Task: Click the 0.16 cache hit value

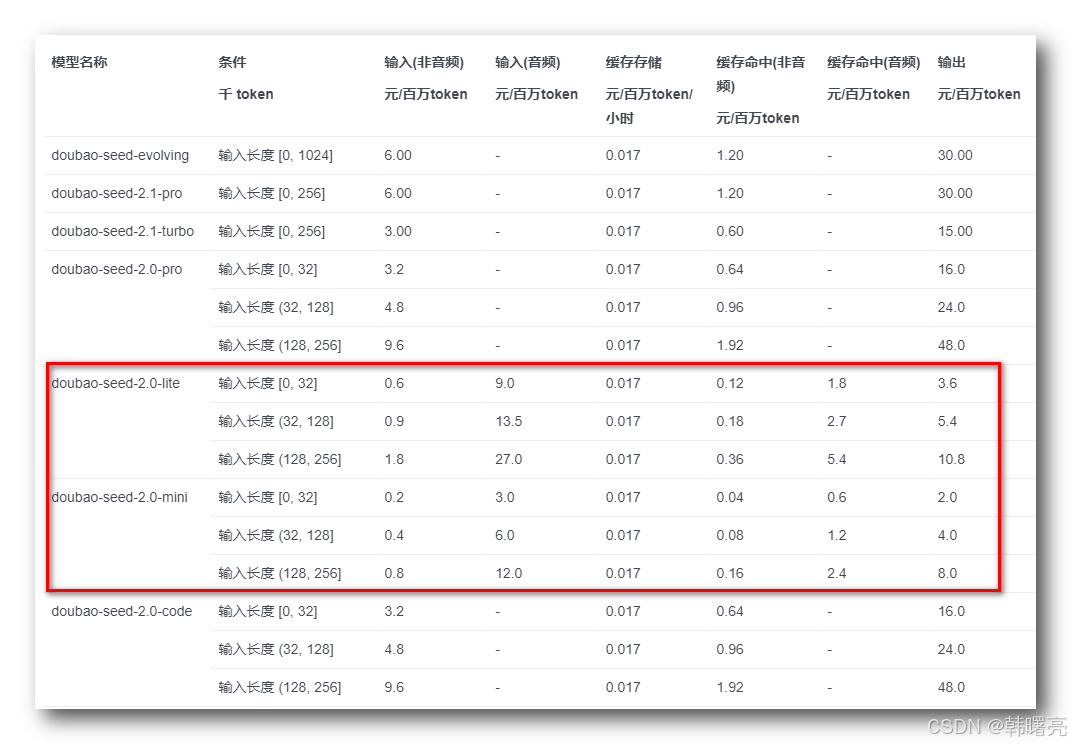Action: (730, 573)
